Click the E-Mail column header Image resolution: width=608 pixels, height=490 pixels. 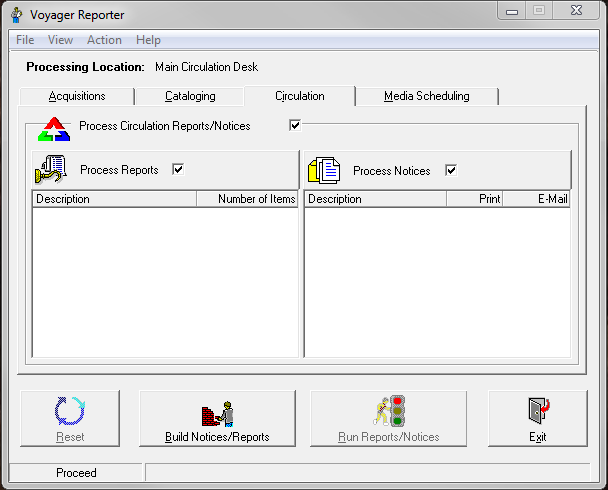tap(552, 199)
